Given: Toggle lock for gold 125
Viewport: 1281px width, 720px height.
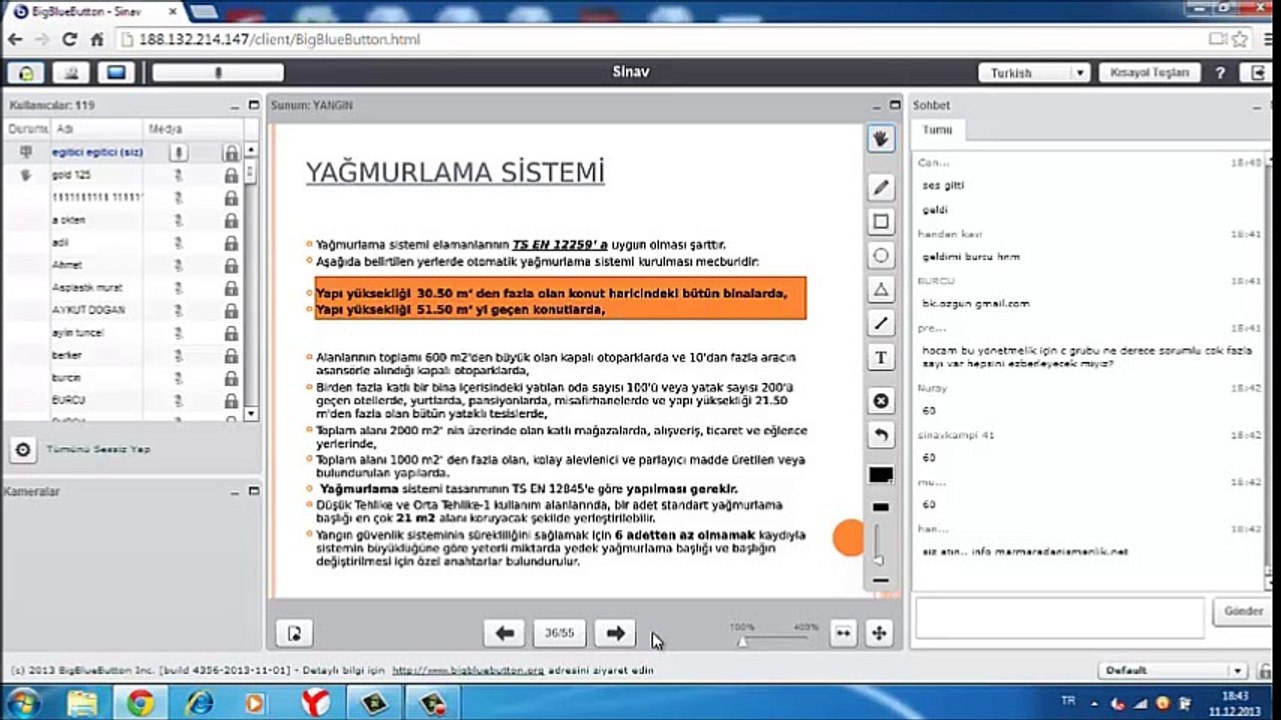Looking at the screenshot, I should click(231, 175).
